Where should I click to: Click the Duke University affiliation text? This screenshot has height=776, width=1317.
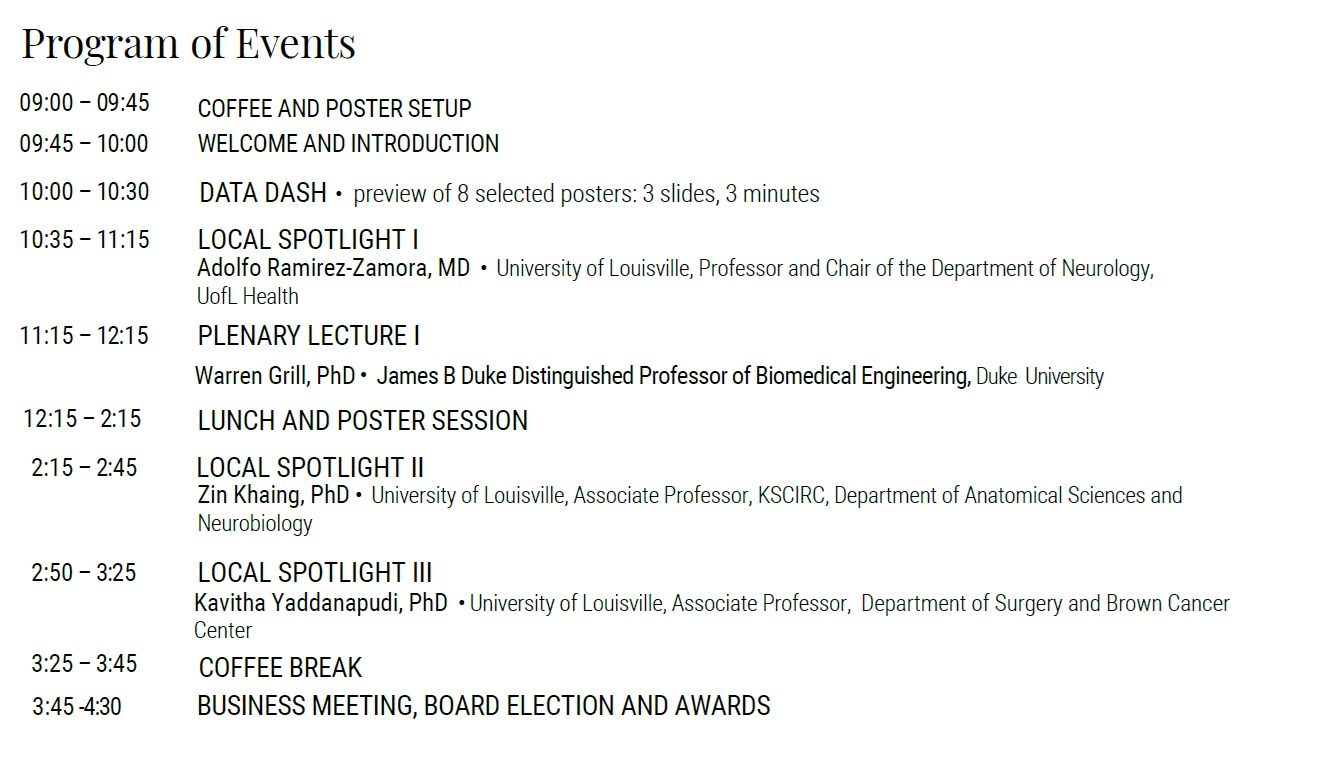pyautogui.click(x=1040, y=377)
